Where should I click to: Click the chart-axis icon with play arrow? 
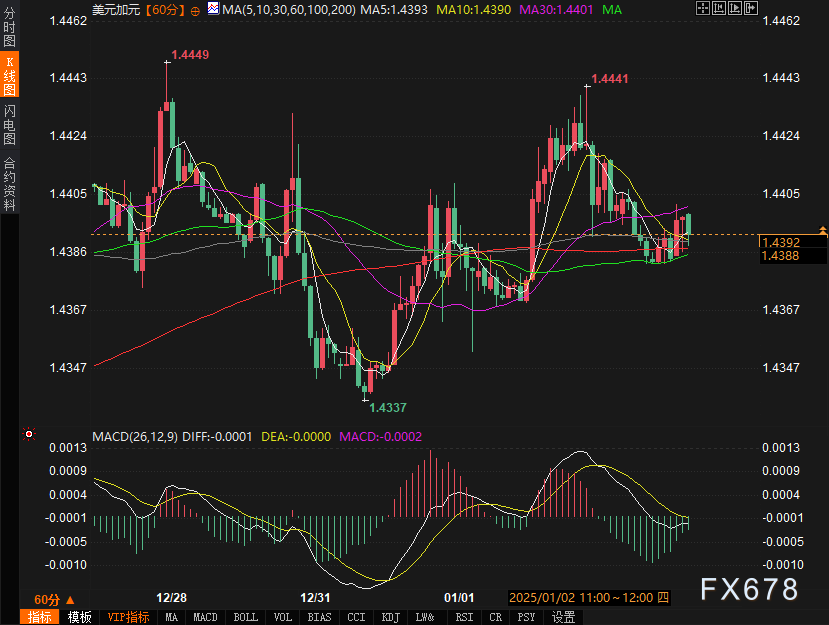(x=735, y=8)
